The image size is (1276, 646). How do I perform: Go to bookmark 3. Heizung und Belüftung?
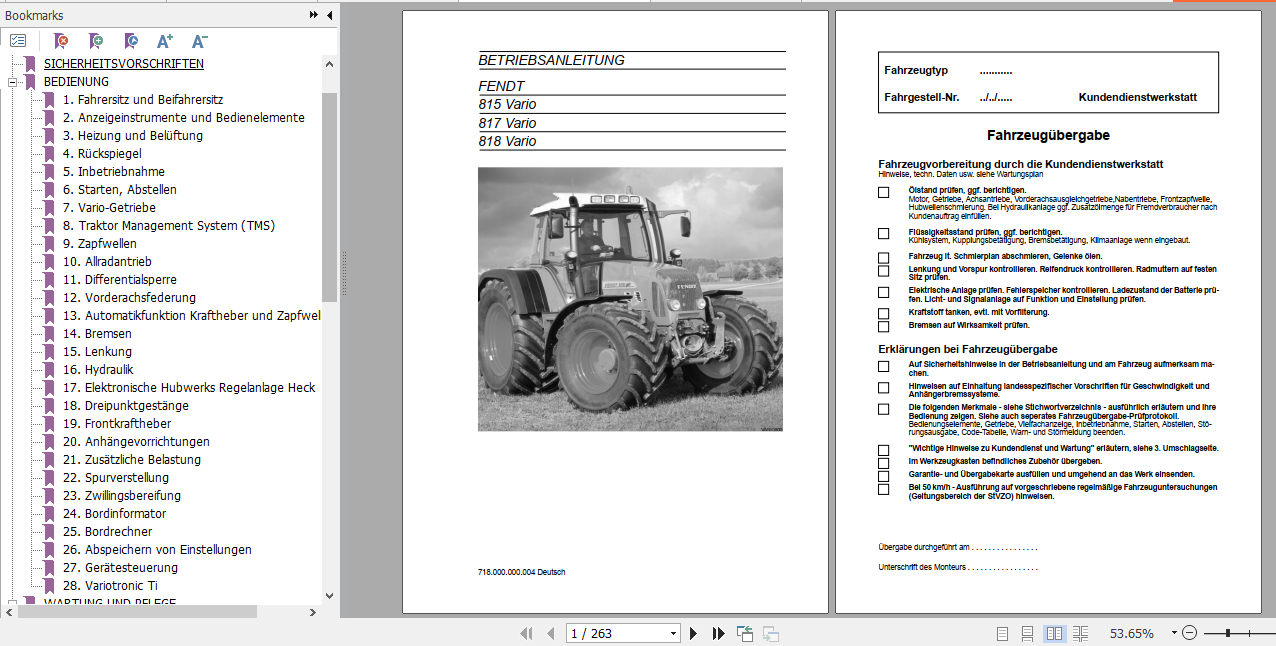tap(132, 135)
